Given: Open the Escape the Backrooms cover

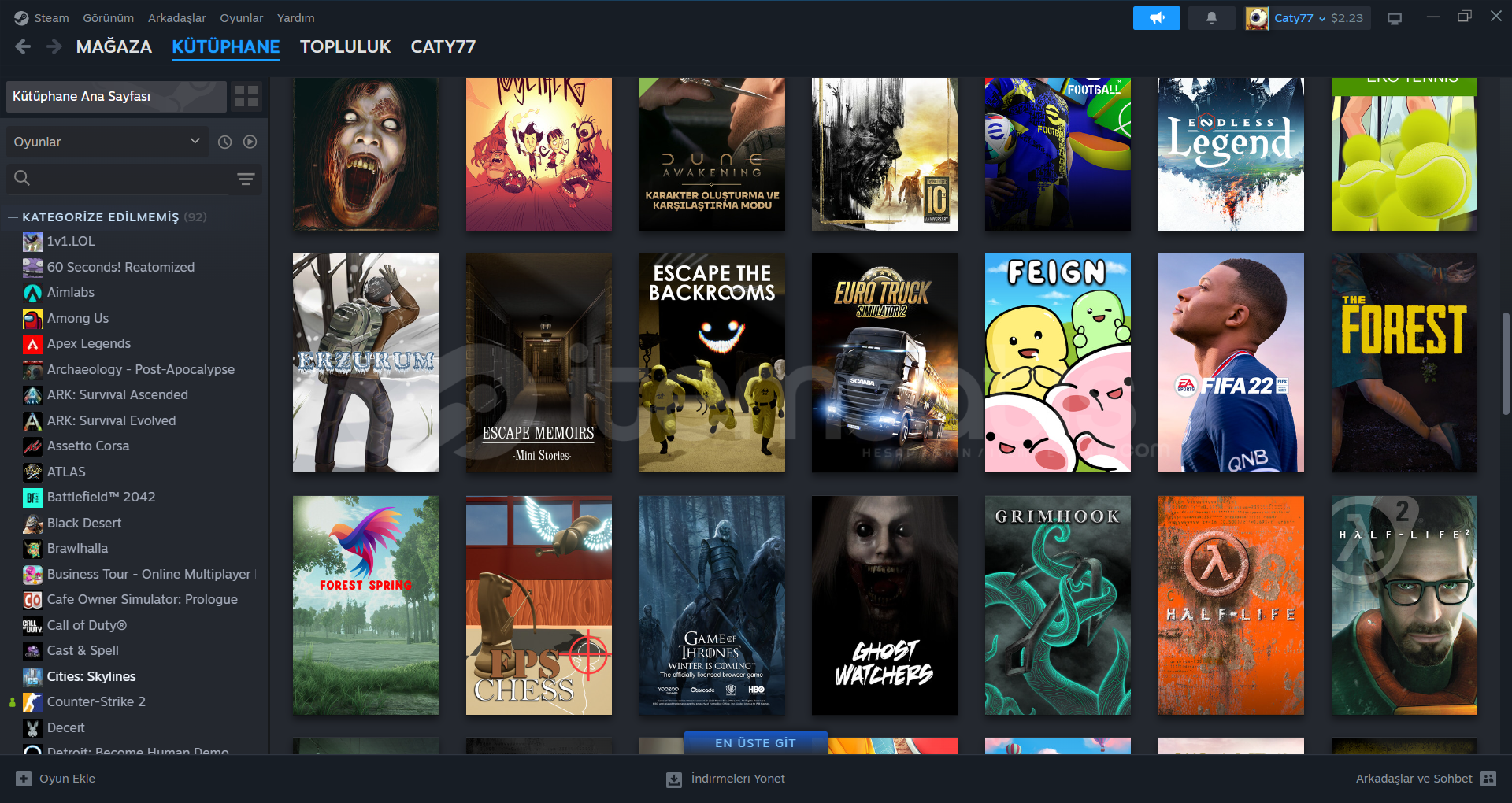Looking at the screenshot, I should 712,363.
